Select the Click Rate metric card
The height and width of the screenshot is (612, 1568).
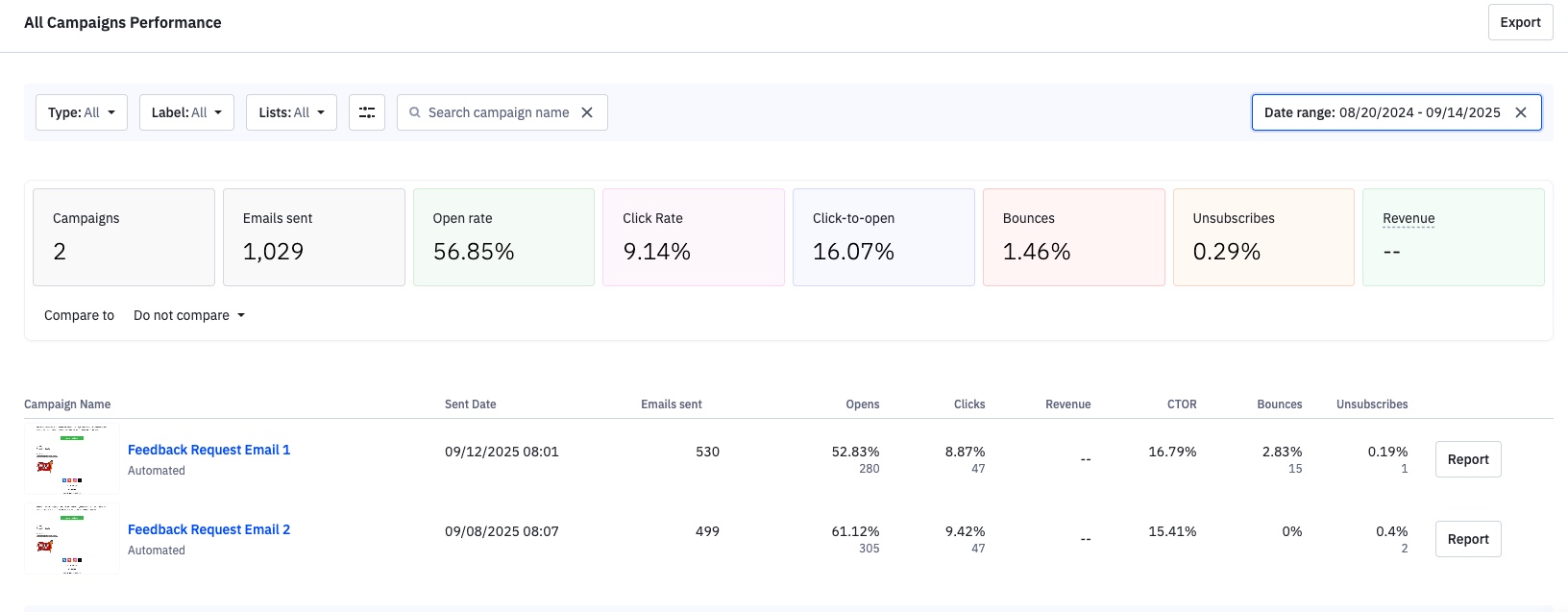tap(693, 237)
